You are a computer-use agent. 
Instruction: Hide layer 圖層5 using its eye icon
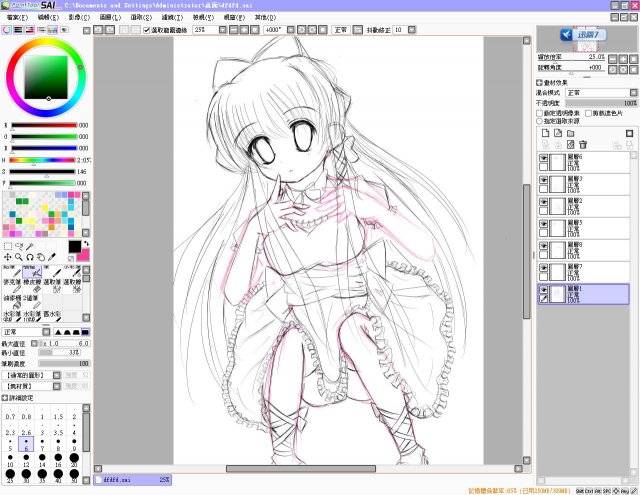click(x=543, y=224)
